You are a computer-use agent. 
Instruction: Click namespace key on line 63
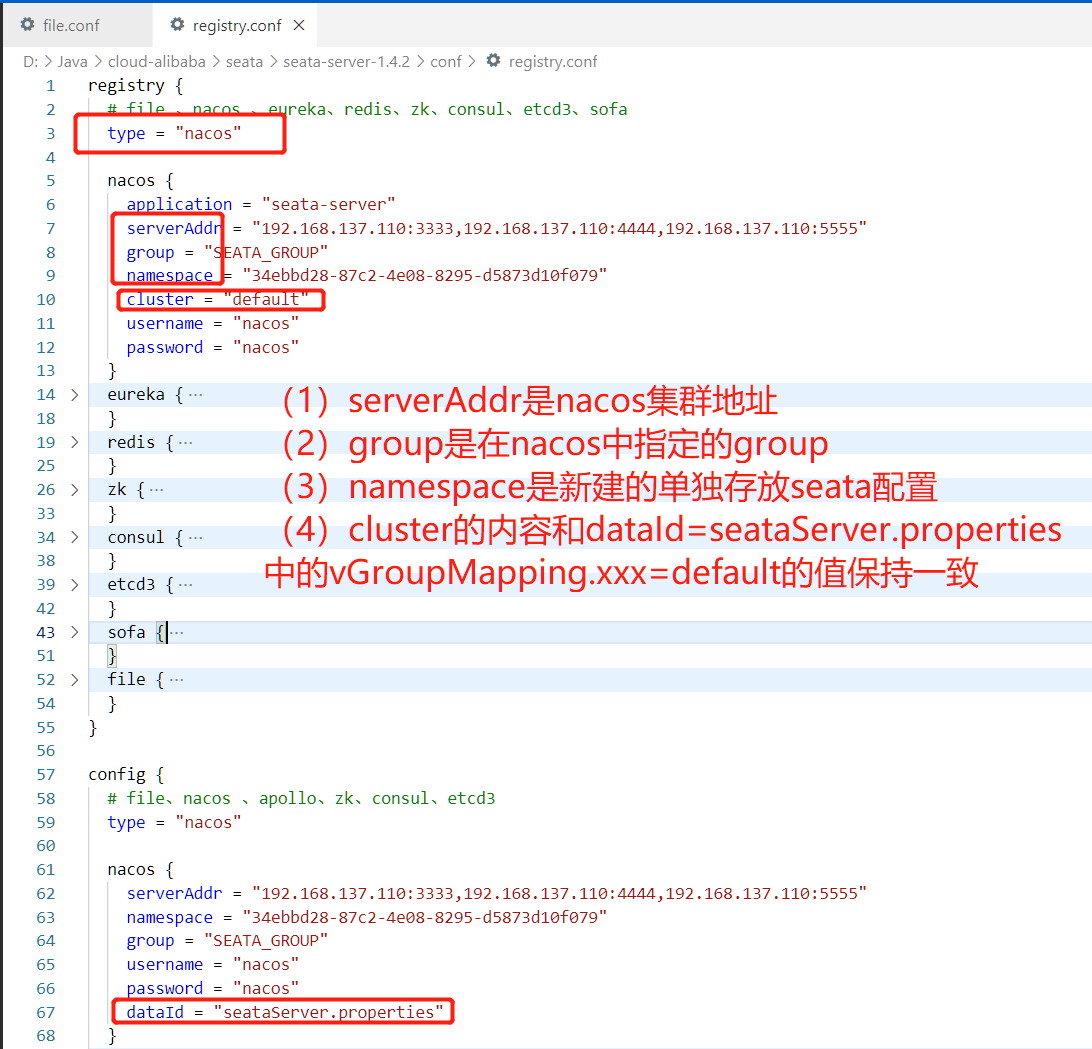(169, 917)
